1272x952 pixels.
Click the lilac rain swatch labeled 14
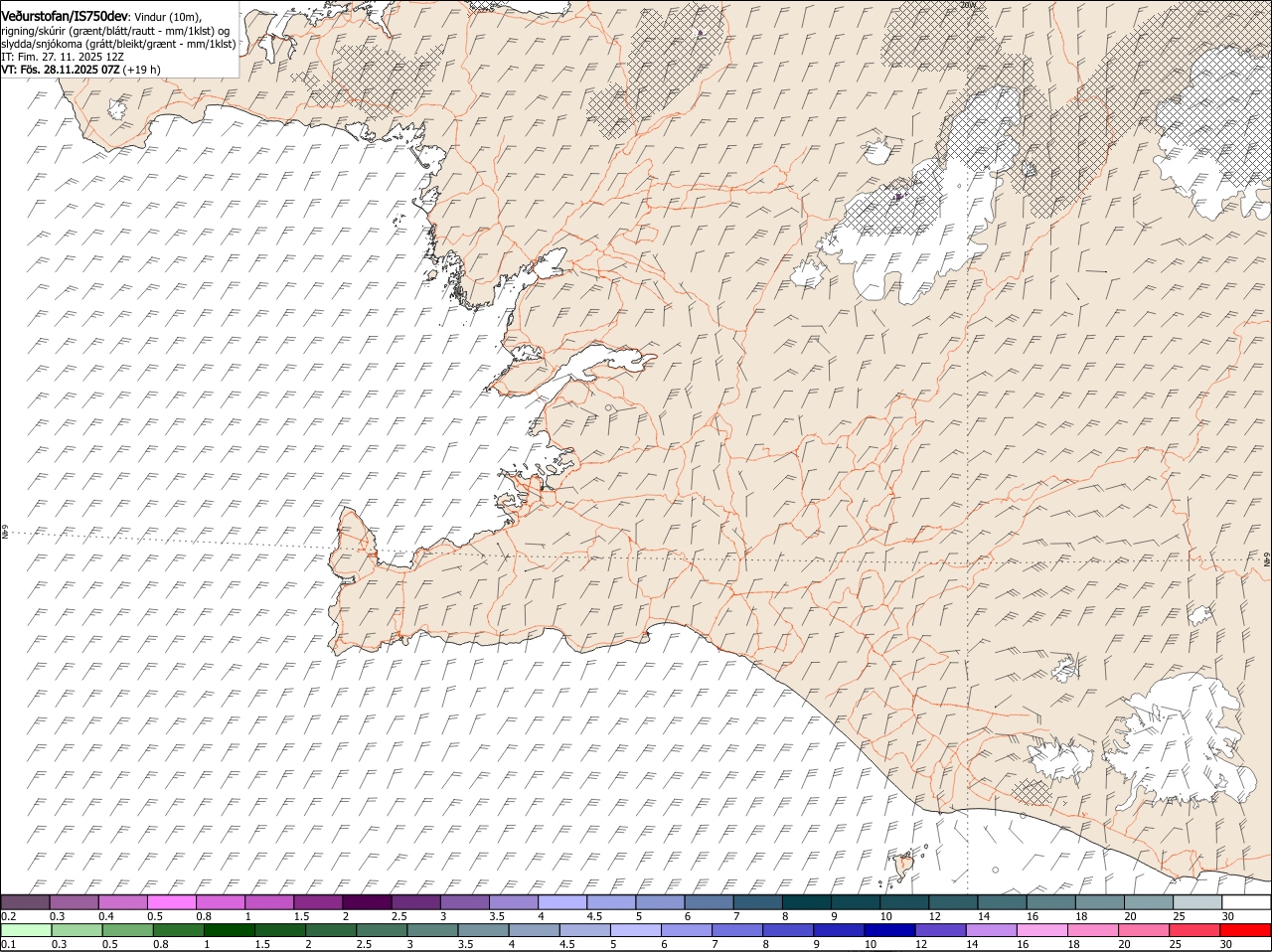(x=991, y=930)
